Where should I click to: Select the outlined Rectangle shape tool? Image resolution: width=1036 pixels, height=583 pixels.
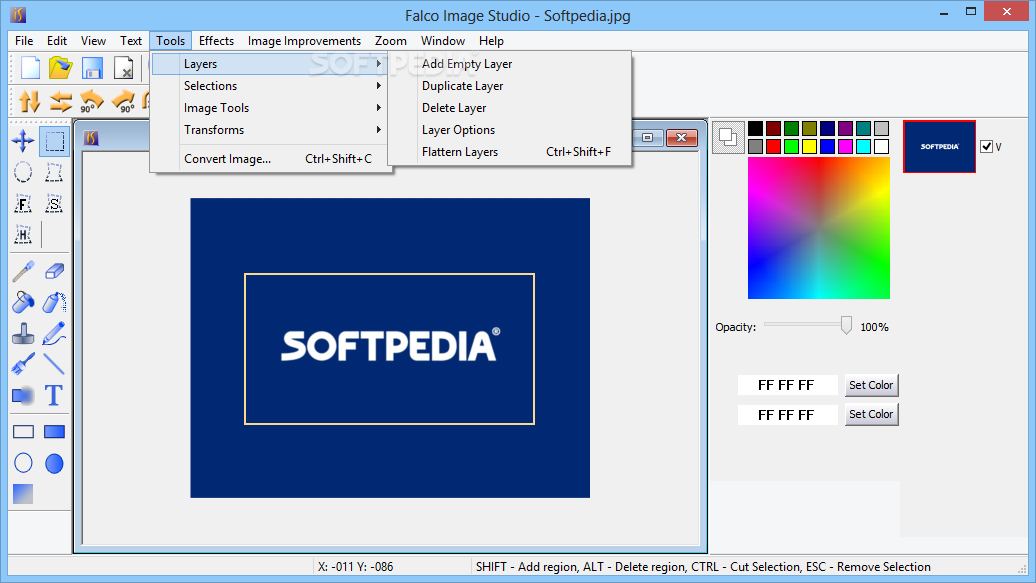point(23,432)
